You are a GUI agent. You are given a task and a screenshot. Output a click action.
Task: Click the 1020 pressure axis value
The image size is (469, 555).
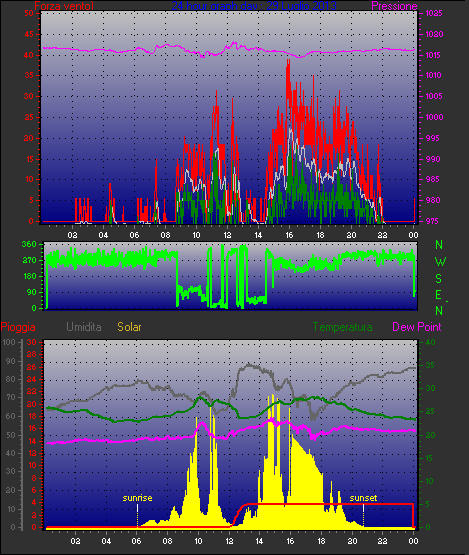pyautogui.click(x=434, y=34)
